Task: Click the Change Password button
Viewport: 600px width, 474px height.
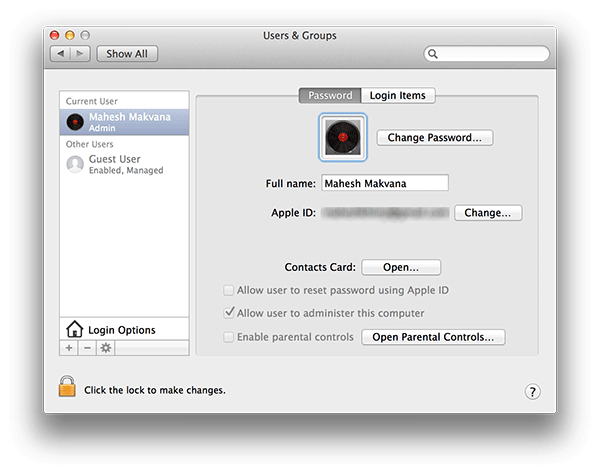Action: (x=434, y=138)
